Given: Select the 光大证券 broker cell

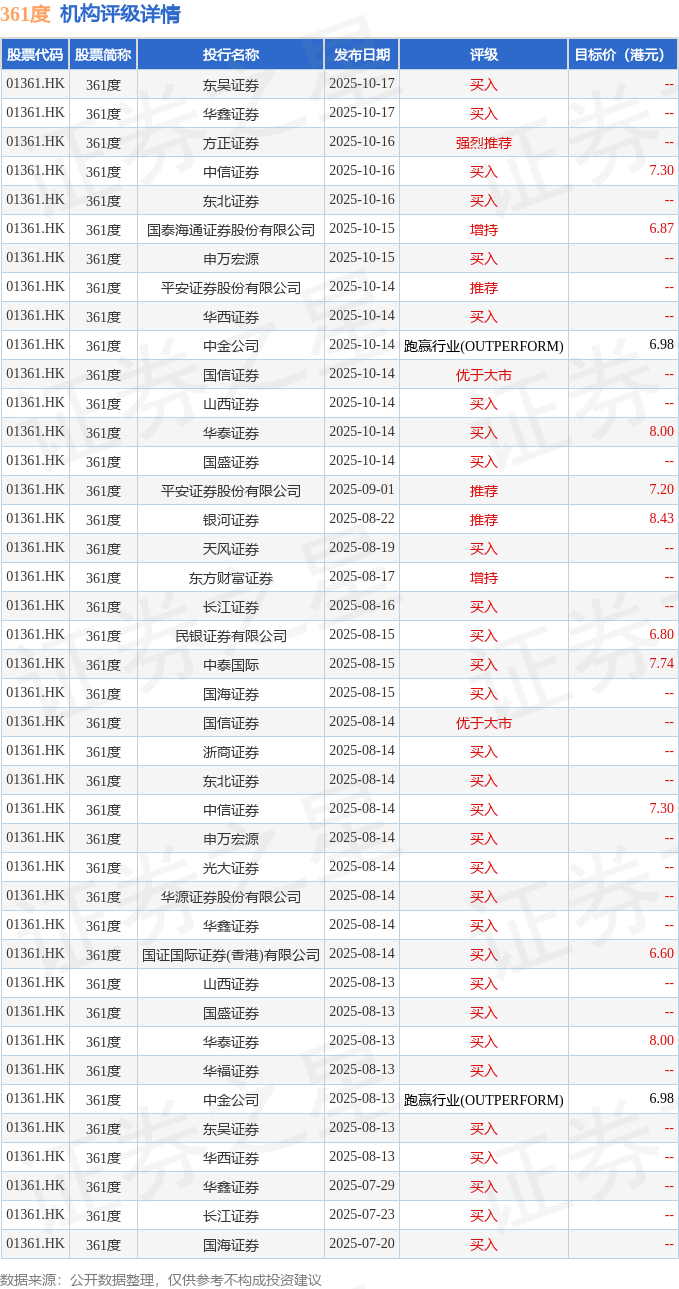Looking at the screenshot, I should coord(231,868).
